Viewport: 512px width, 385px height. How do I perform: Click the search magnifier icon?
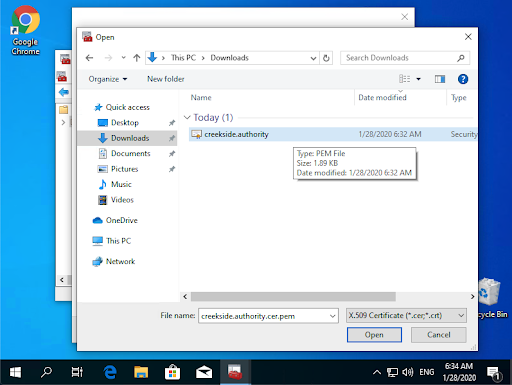461,58
